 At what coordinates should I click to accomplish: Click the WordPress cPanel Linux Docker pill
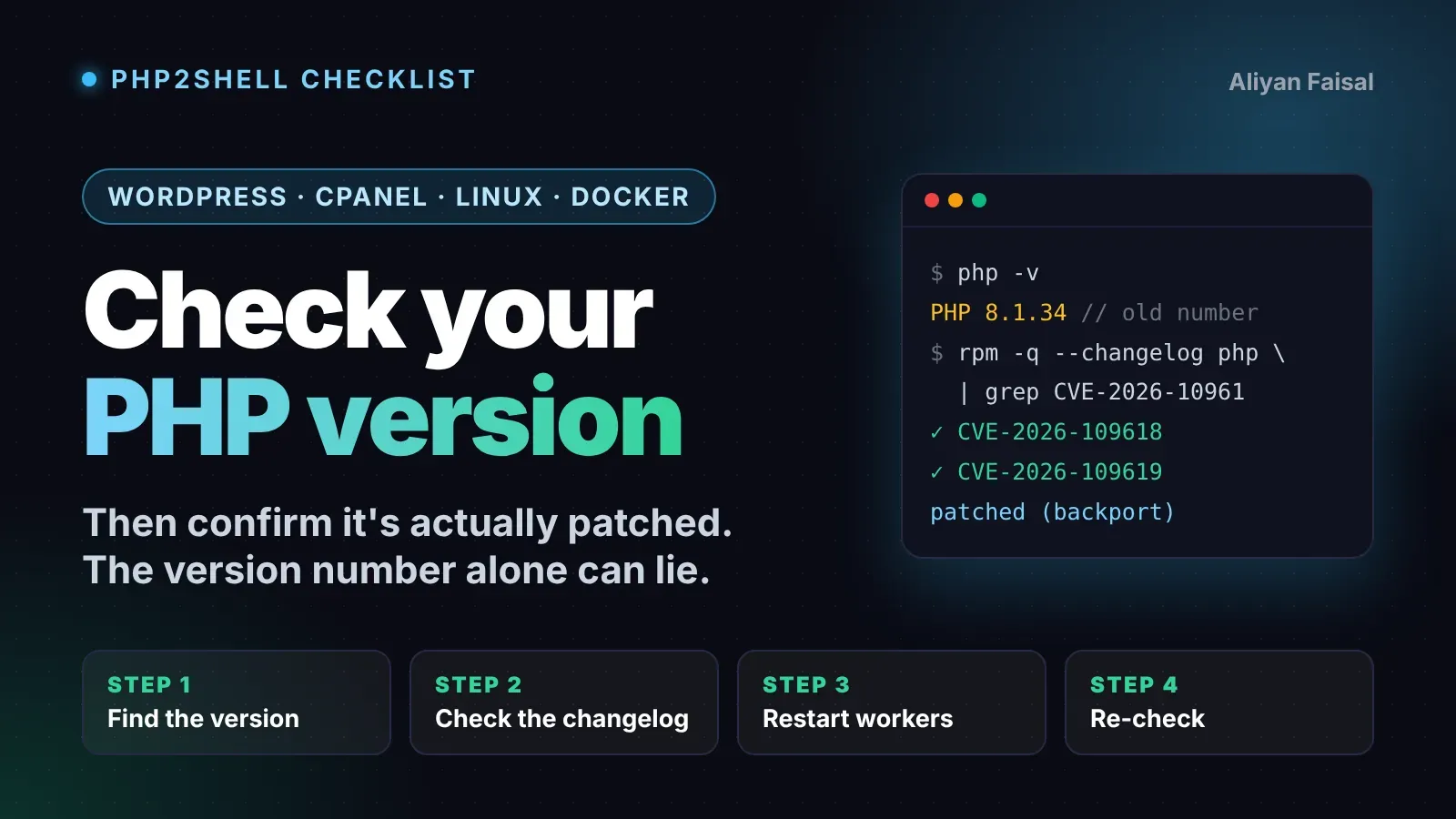click(399, 197)
